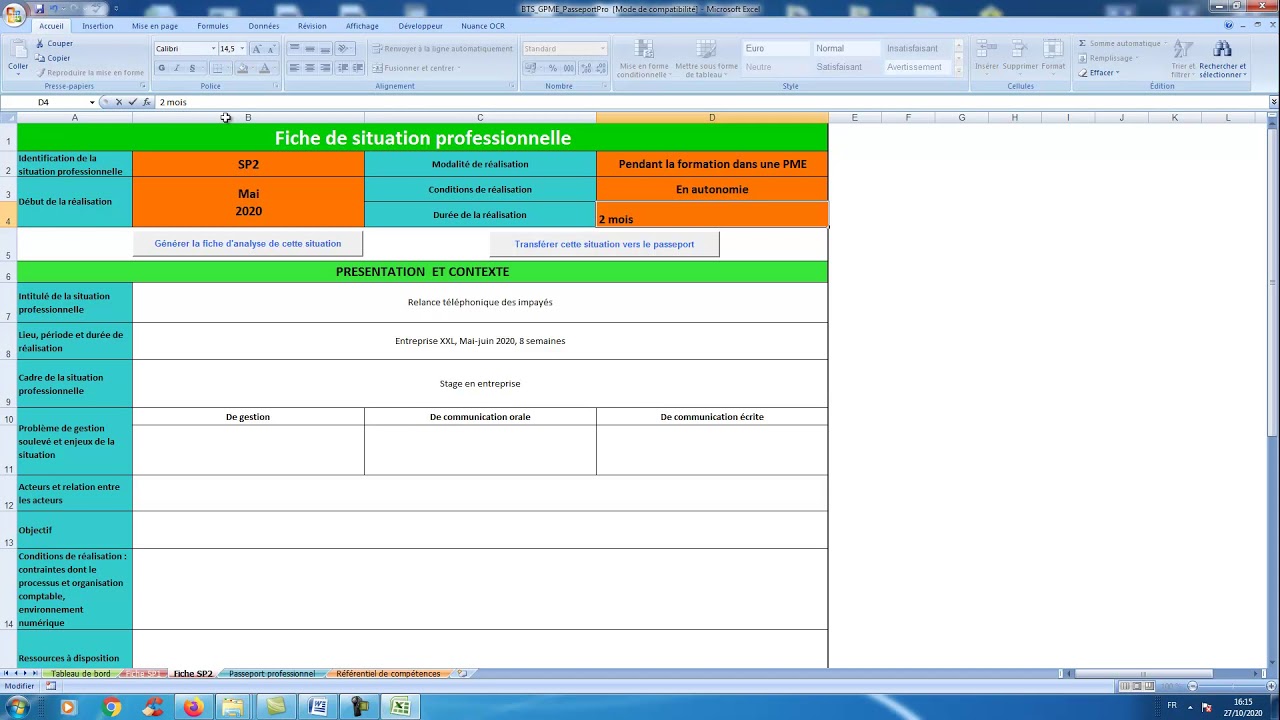
Task: Undo the last action
Action: click(x=55, y=8)
